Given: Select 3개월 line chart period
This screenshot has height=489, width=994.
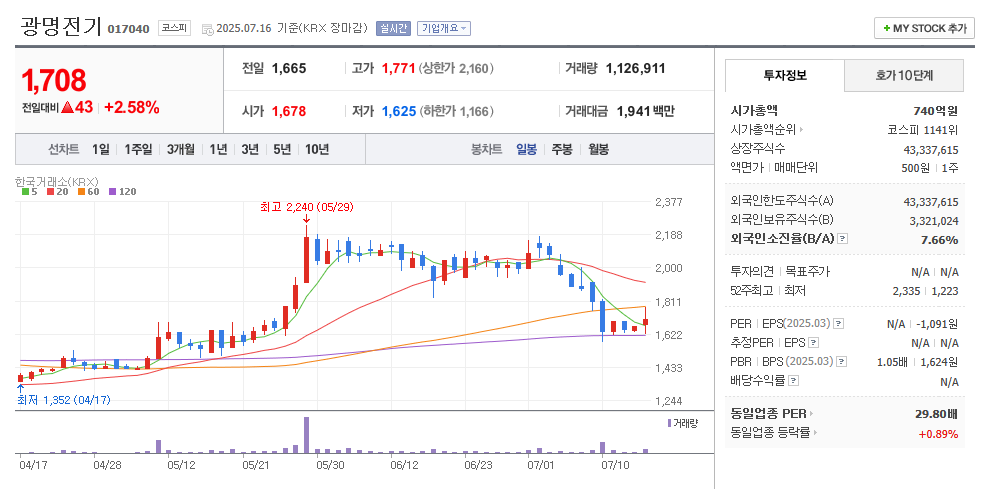Looking at the screenshot, I should point(181,150).
